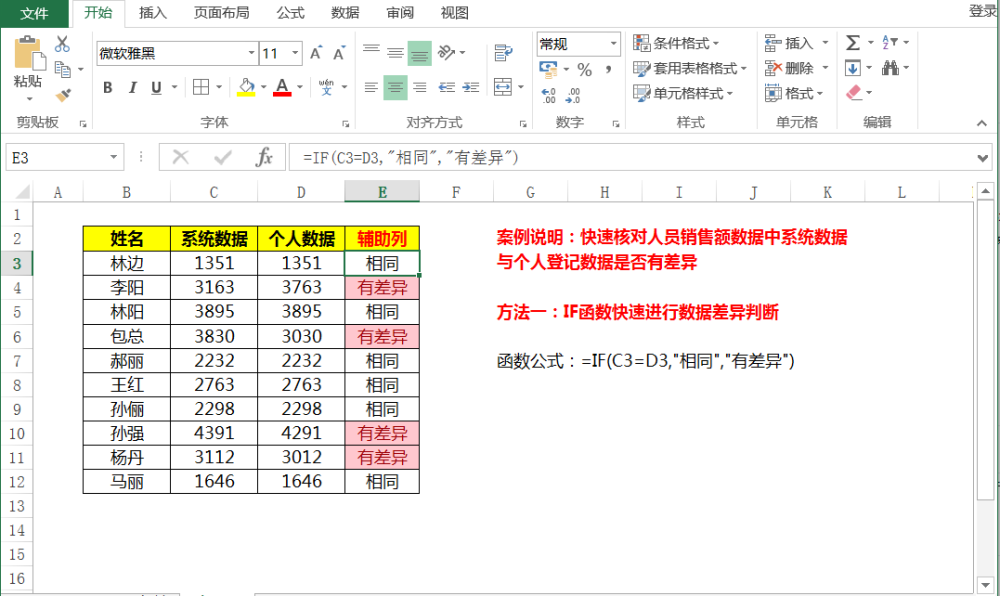Click the Merge and Center icon
Screen dimensions: 1000x596
point(503,87)
